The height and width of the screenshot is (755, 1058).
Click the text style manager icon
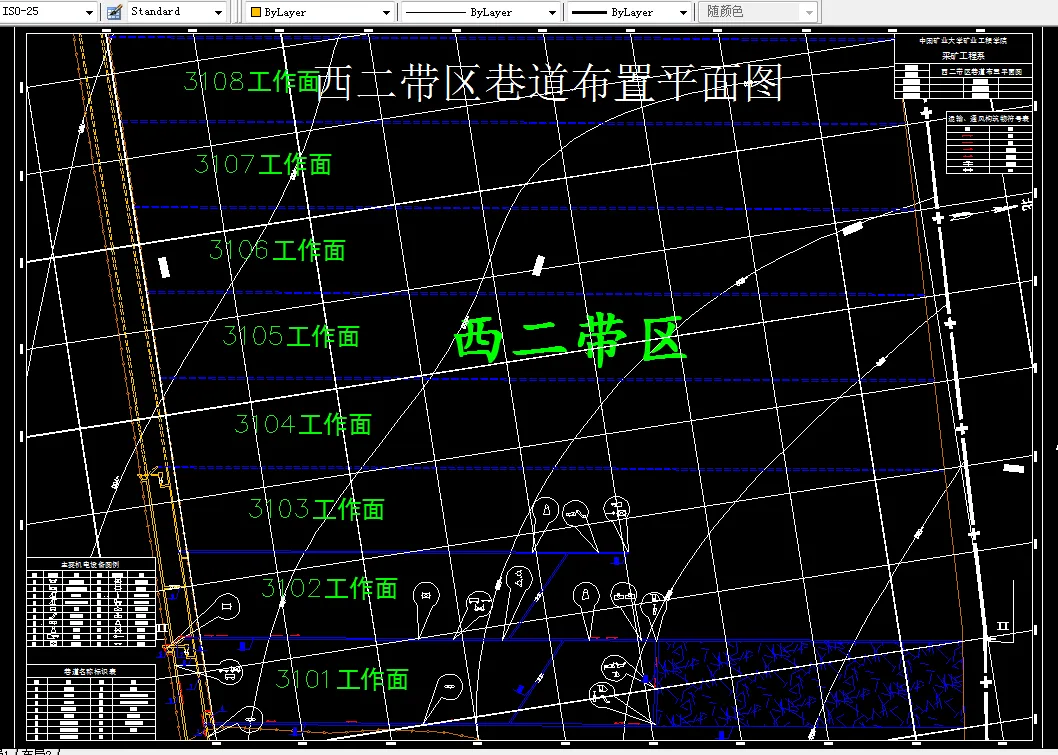pos(115,11)
